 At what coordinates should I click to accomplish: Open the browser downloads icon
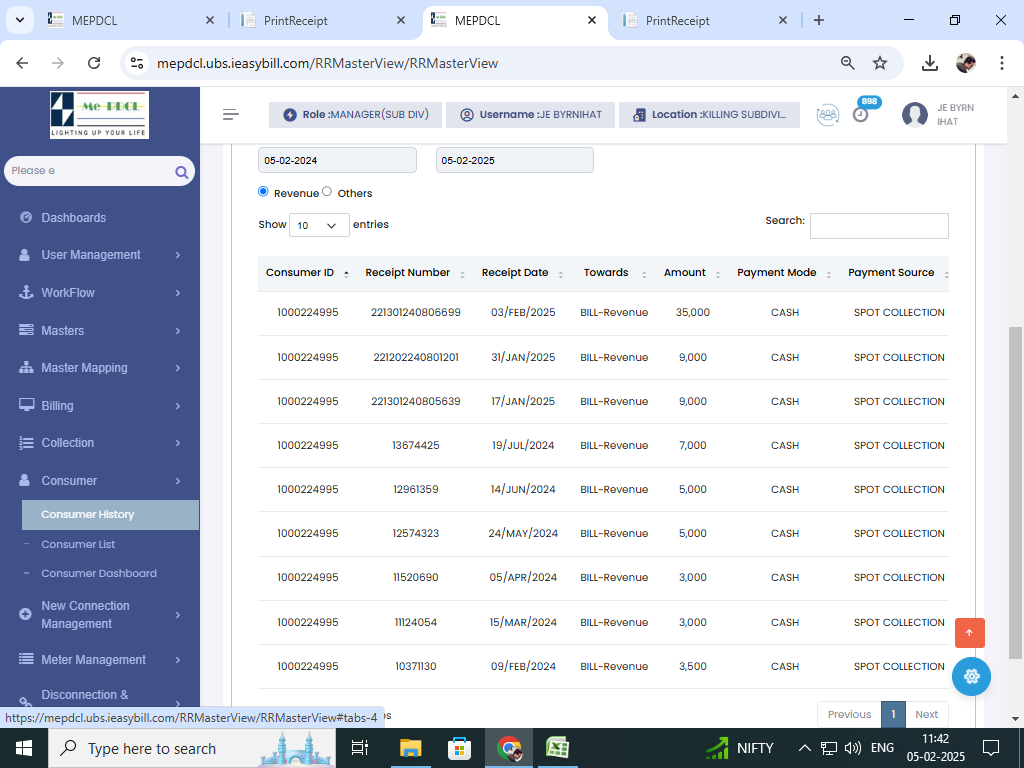click(x=929, y=63)
